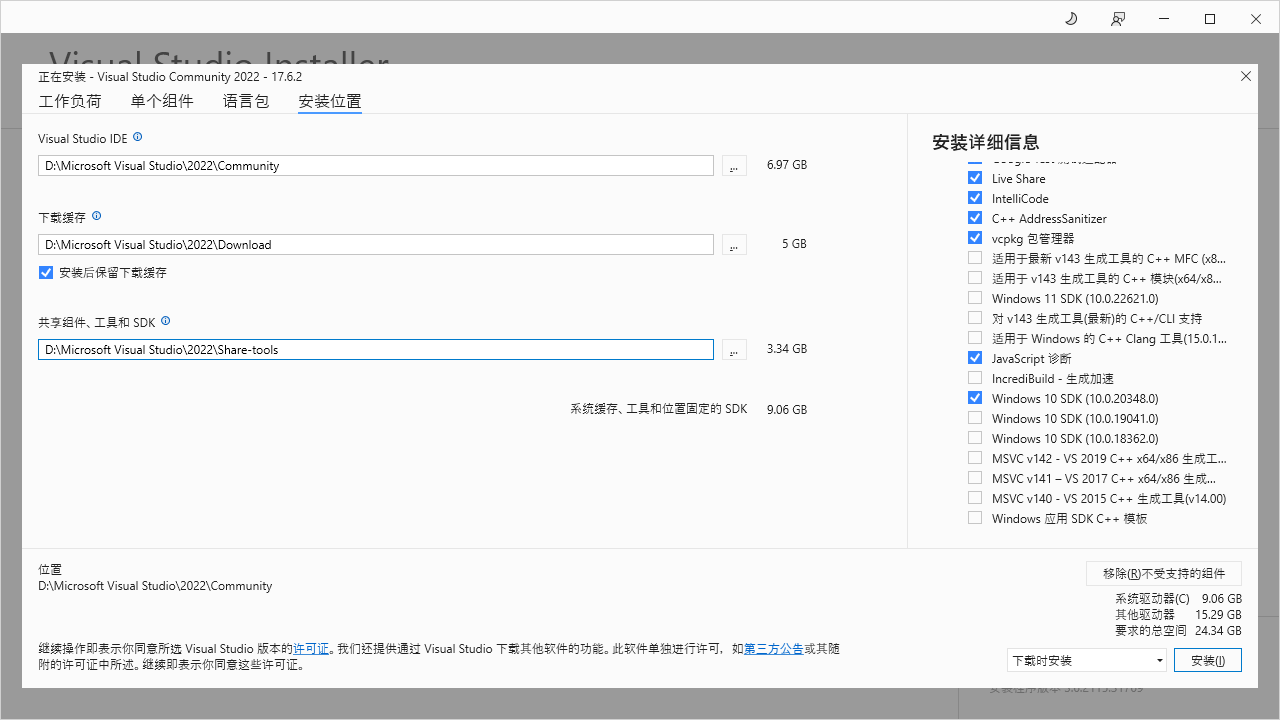
Task: Open the 单个组件 tab
Action: [x=162, y=101]
